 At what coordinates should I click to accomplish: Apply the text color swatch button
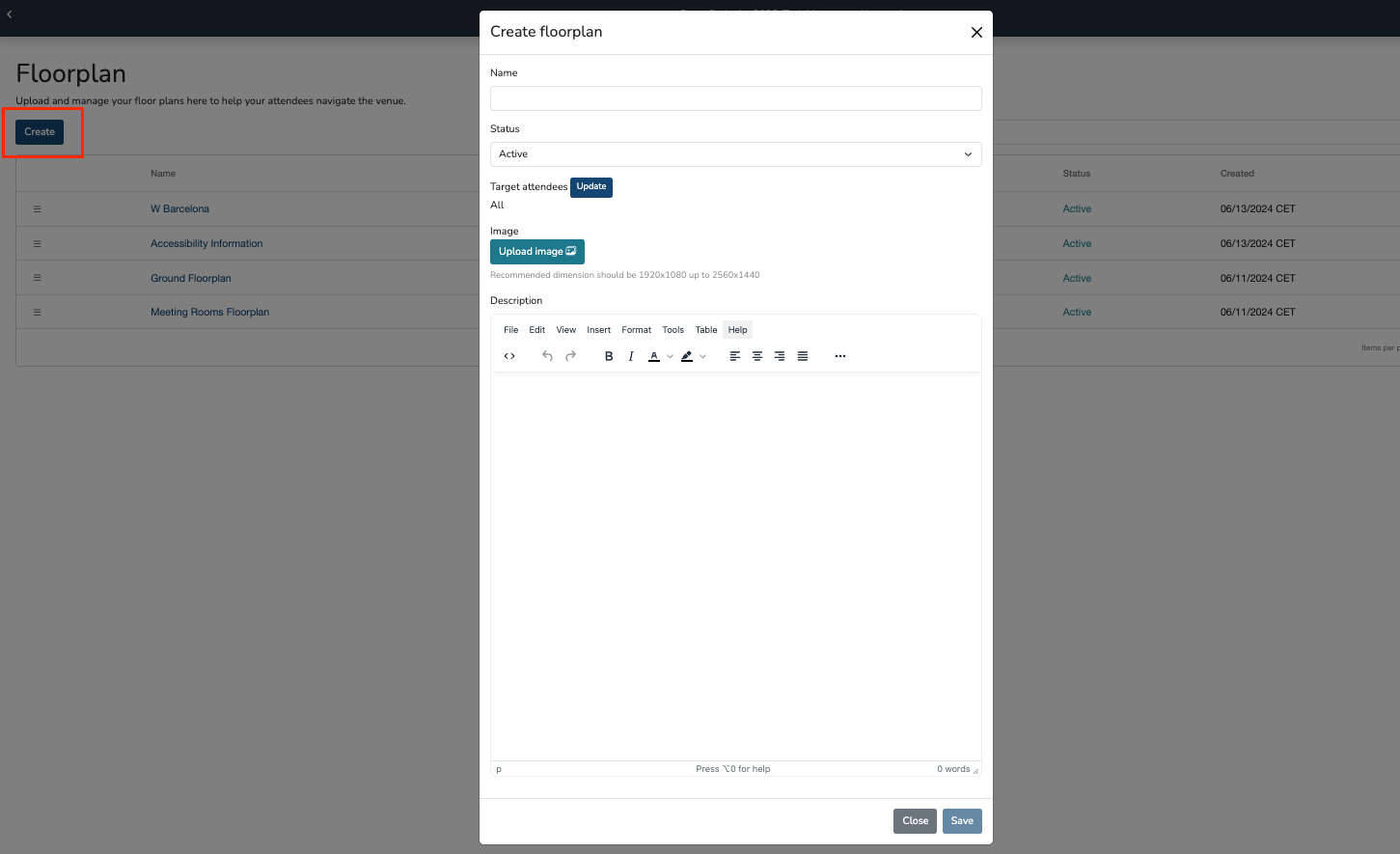click(654, 356)
